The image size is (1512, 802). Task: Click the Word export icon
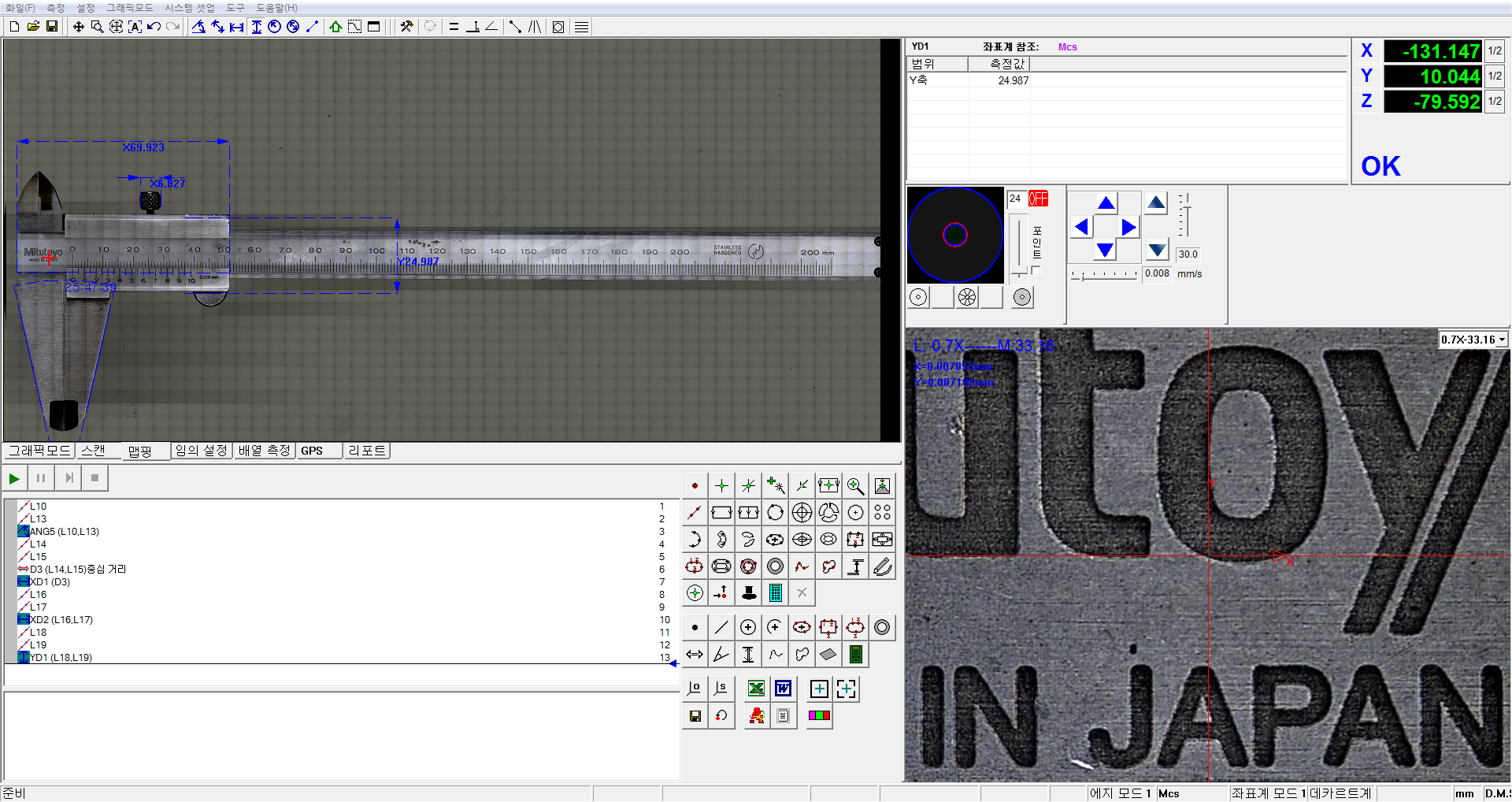[783, 689]
